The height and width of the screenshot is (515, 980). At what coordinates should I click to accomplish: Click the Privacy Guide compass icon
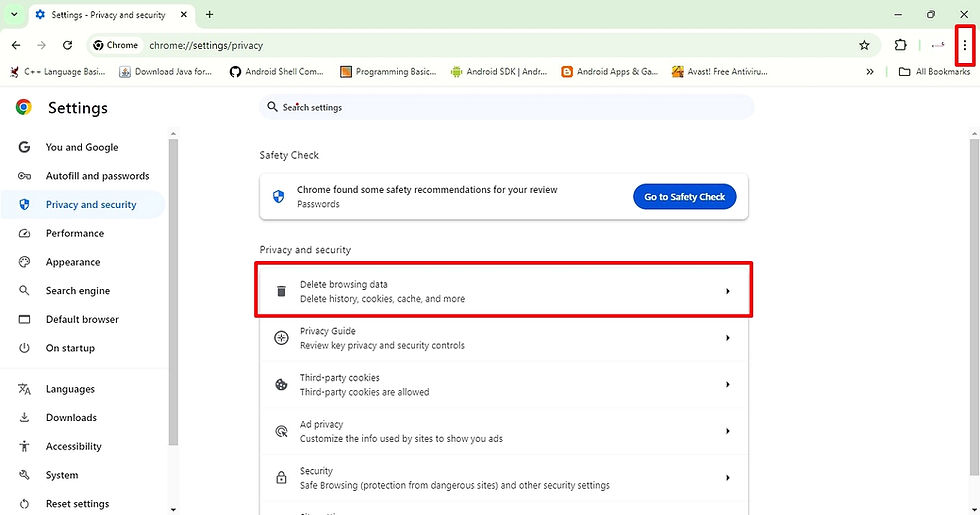click(x=281, y=338)
